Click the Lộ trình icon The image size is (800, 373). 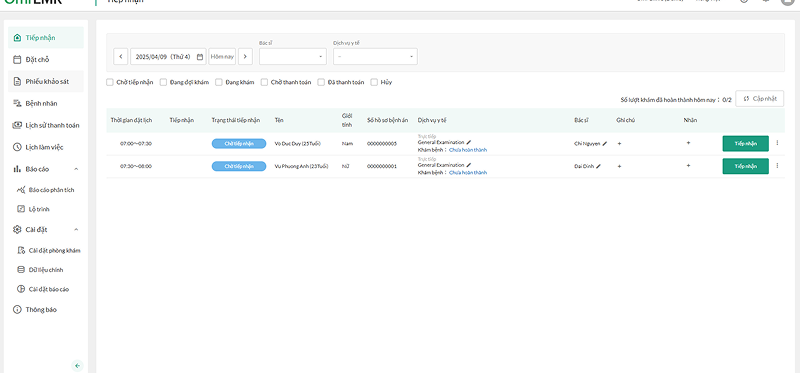click(x=21, y=209)
